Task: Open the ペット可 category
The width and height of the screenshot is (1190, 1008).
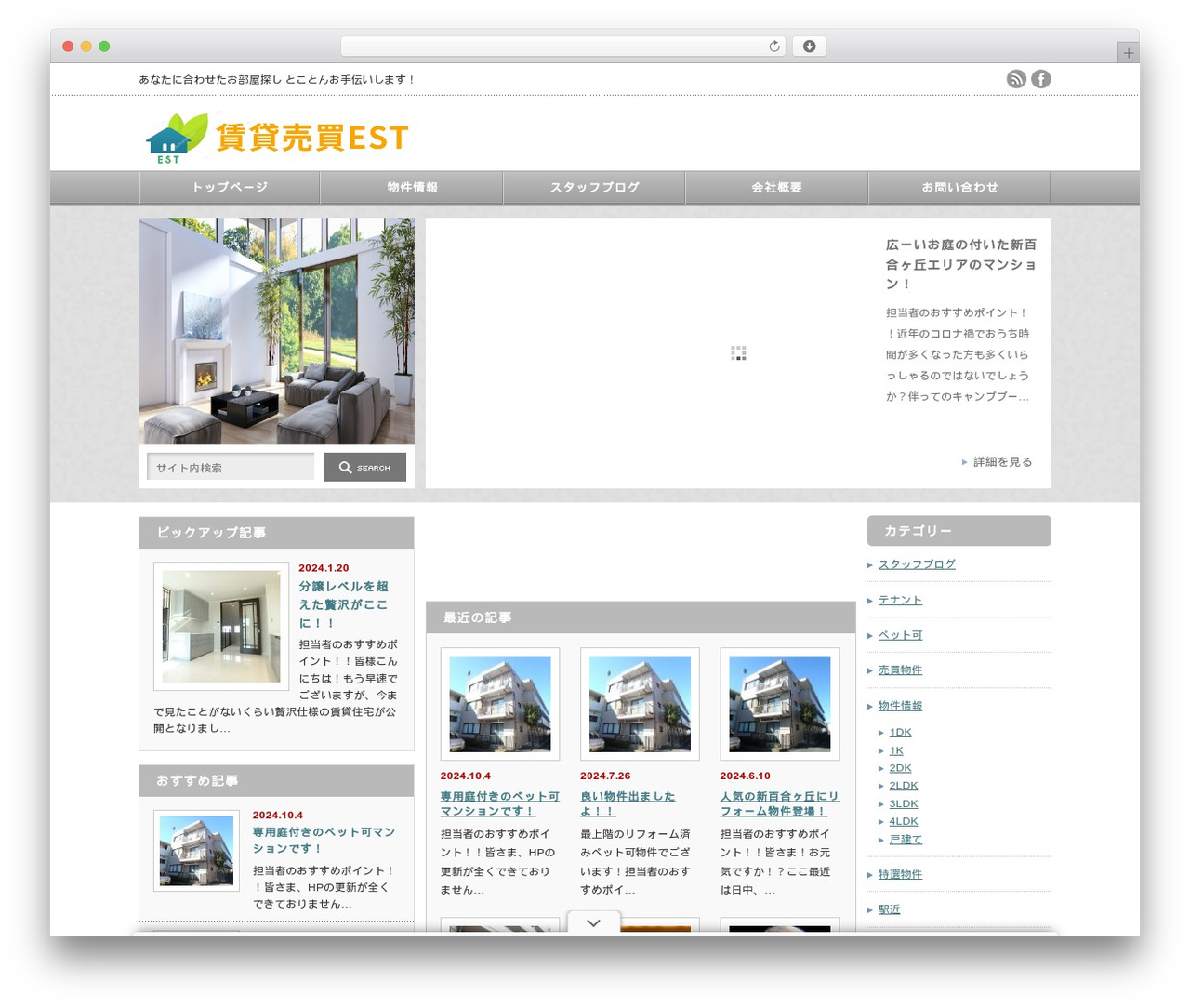Action: pos(900,635)
